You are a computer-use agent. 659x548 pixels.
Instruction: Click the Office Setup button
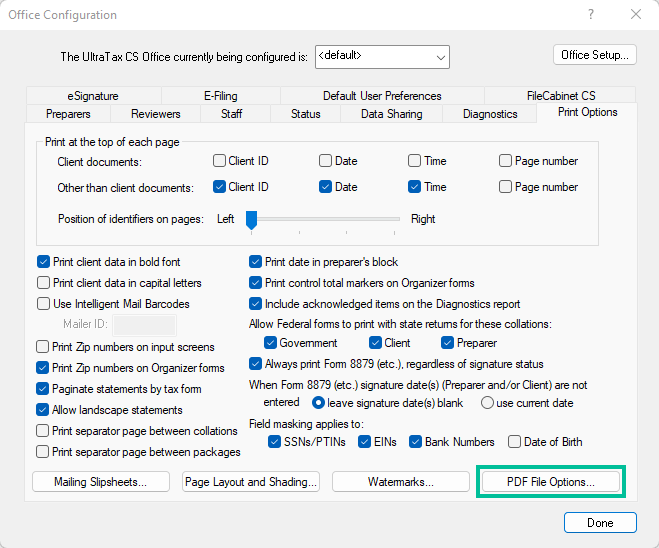point(594,54)
